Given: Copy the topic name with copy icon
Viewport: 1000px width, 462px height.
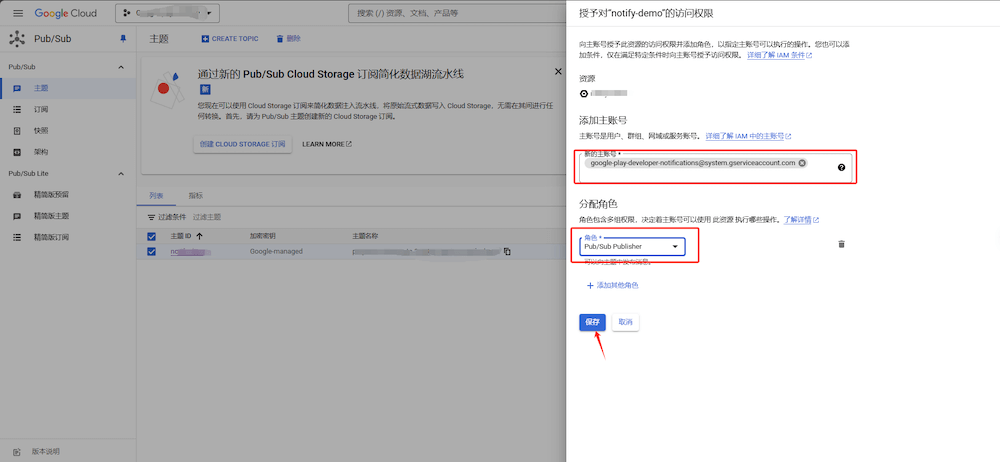Looking at the screenshot, I should 507,251.
